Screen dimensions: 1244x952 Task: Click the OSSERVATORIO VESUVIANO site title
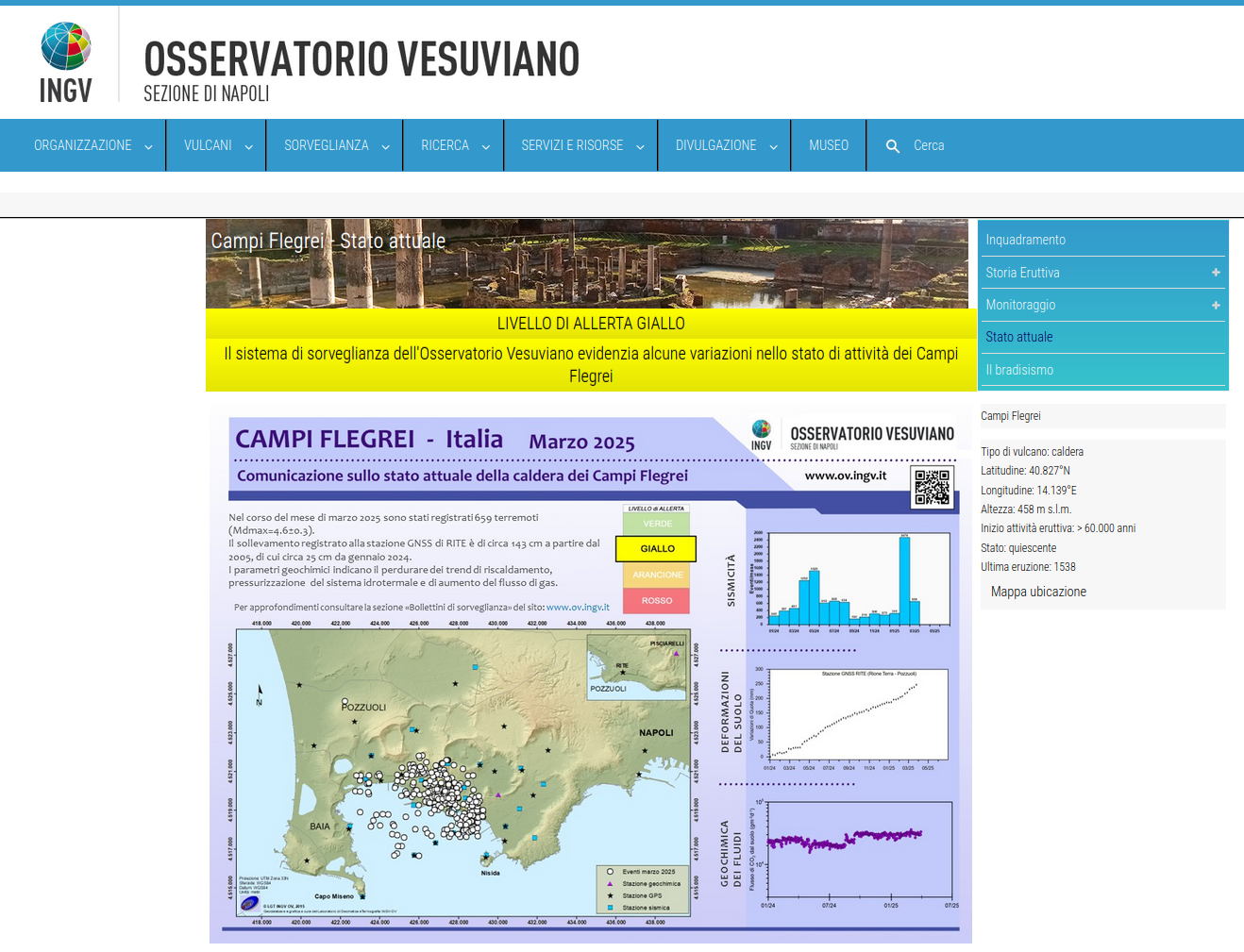pos(361,58)
